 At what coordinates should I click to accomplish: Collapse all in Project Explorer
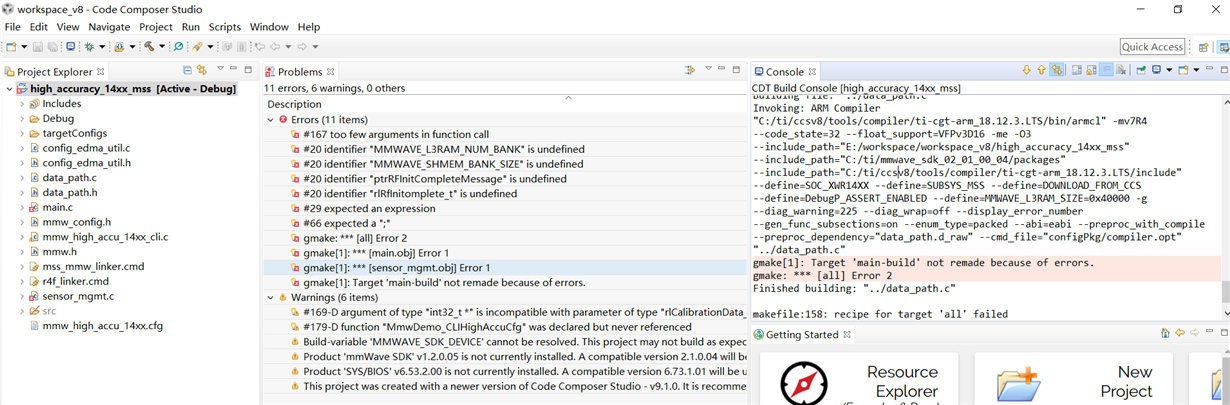187,70
